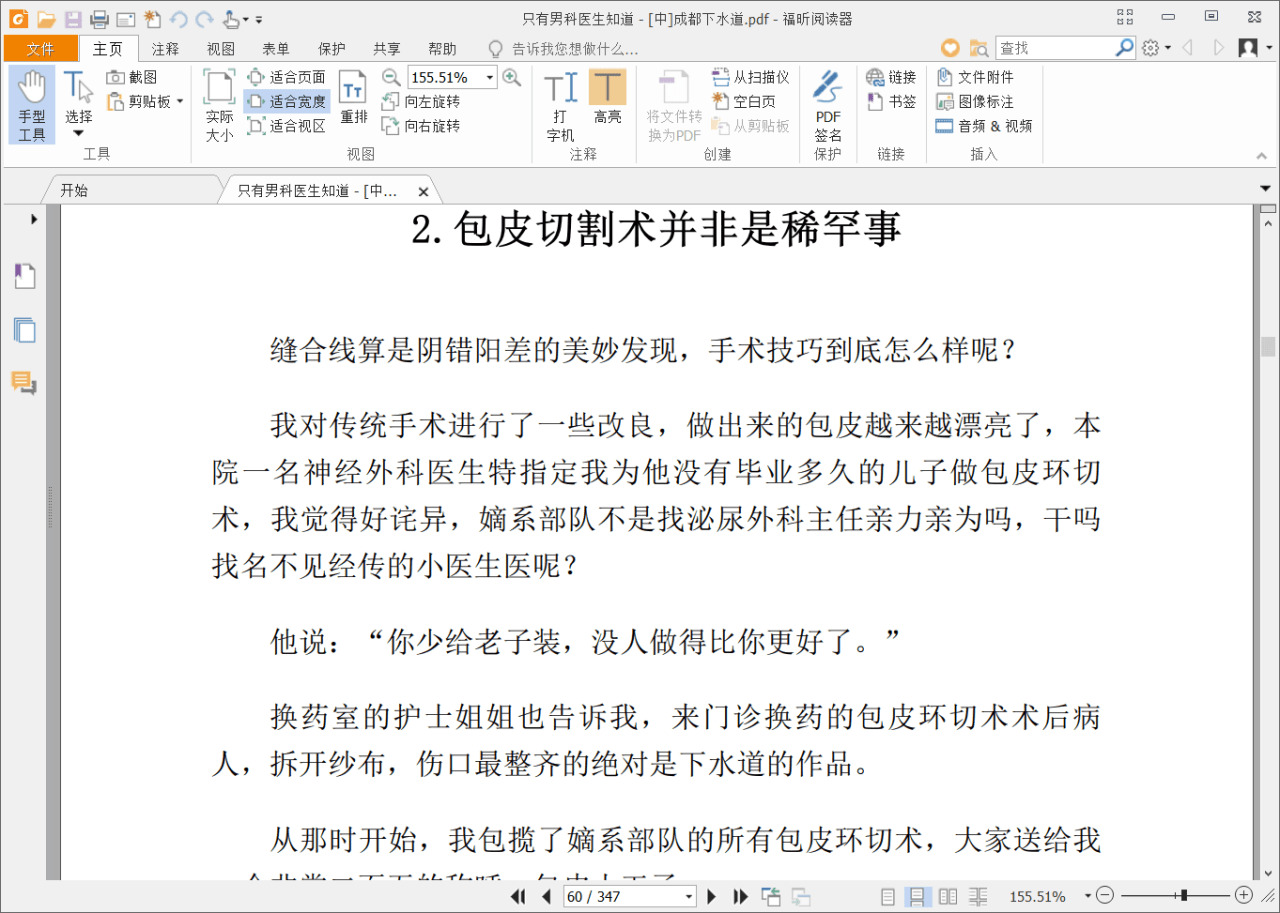The height and width of the screenshot is (913, 1280).
Task: Open the folder advanced search icon
Action: point(979,48)
